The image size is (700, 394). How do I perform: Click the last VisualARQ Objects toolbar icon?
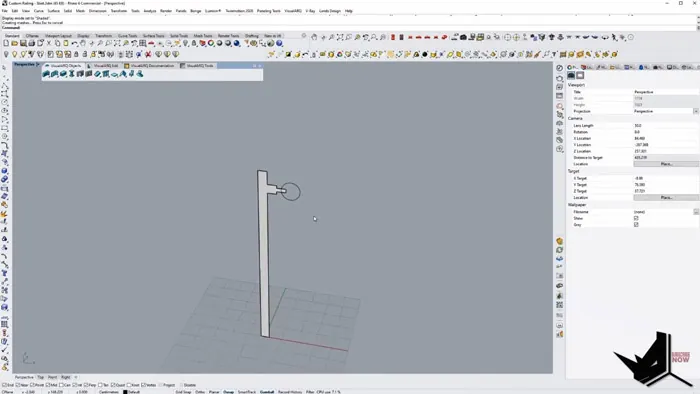pyautogui.click(x=140, y=74)
